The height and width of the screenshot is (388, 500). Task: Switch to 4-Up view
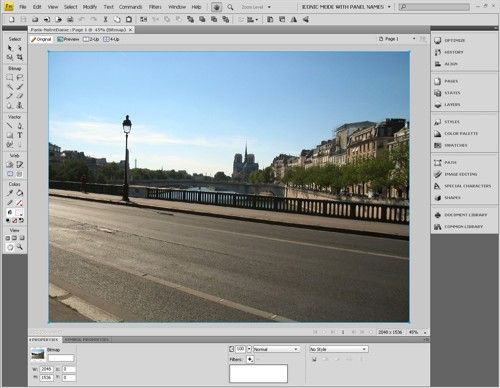[x=111, y=39]
